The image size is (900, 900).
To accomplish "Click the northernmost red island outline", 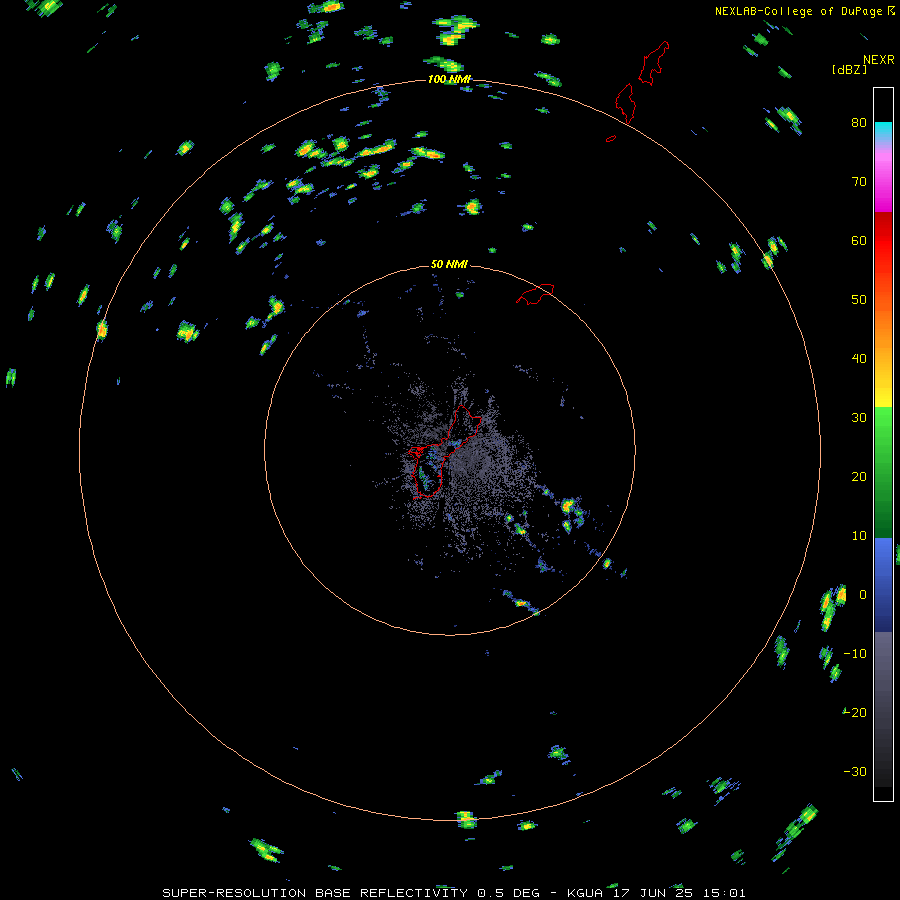I will 654,63.
